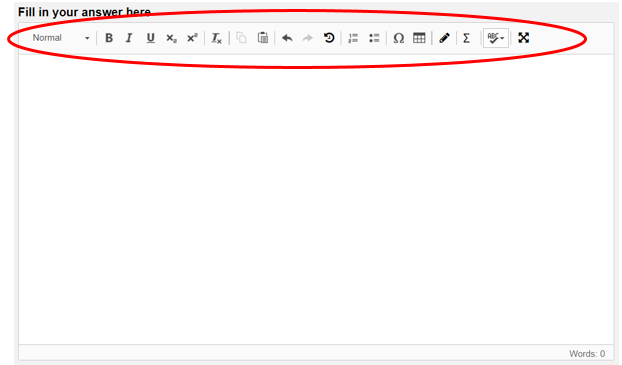Expand the ABC spell check dropdown

pos(496,38)
